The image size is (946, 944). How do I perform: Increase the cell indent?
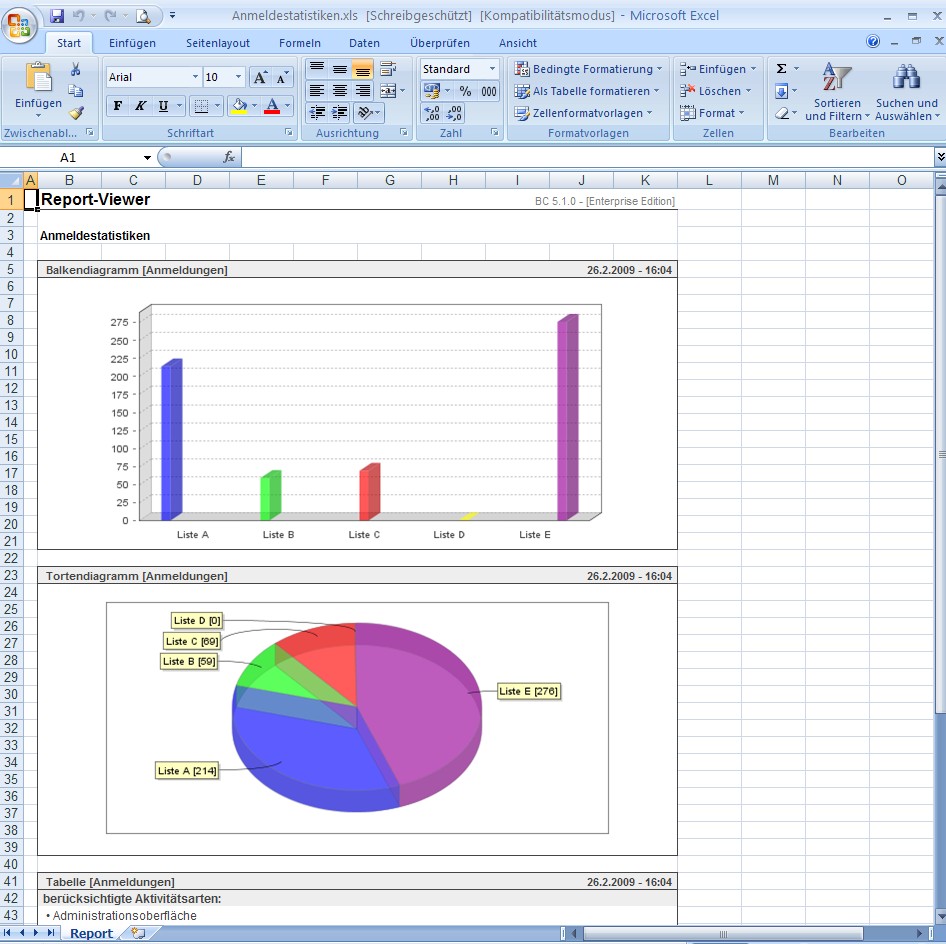(x=340, y=113)
